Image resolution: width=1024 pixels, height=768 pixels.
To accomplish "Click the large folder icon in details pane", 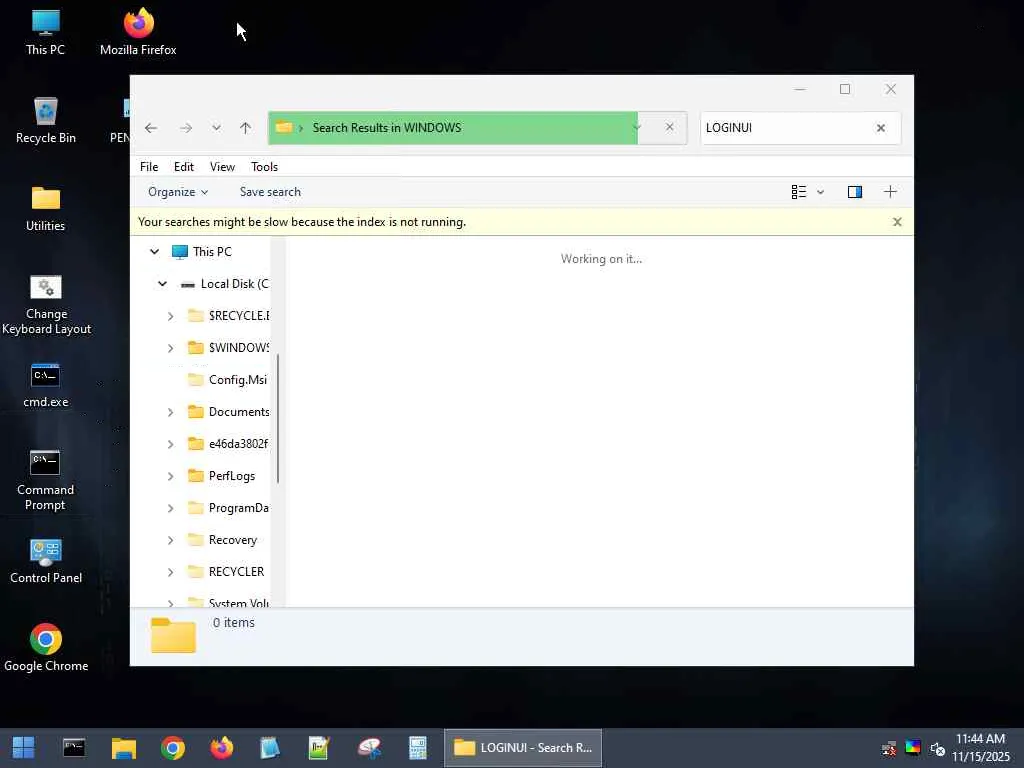I will pyautogui.click(x=173, y=635).
